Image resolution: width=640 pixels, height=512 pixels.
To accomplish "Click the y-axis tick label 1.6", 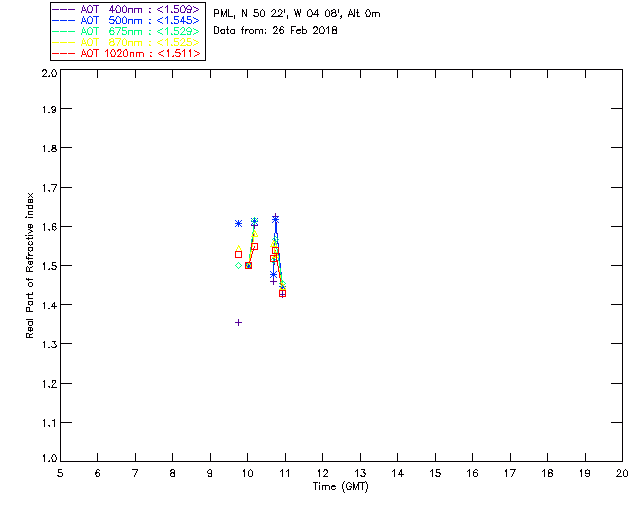I will click(49, 227).
